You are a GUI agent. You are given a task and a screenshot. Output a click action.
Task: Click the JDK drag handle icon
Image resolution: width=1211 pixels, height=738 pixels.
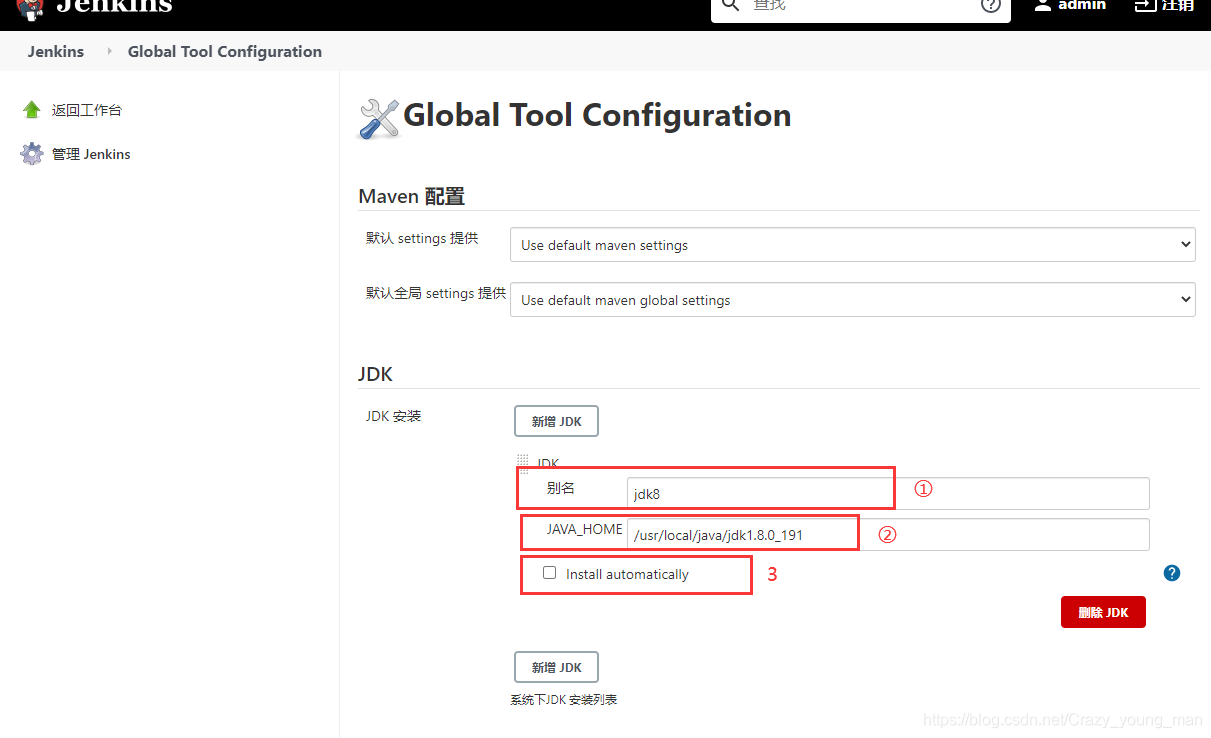coord(522,462)
